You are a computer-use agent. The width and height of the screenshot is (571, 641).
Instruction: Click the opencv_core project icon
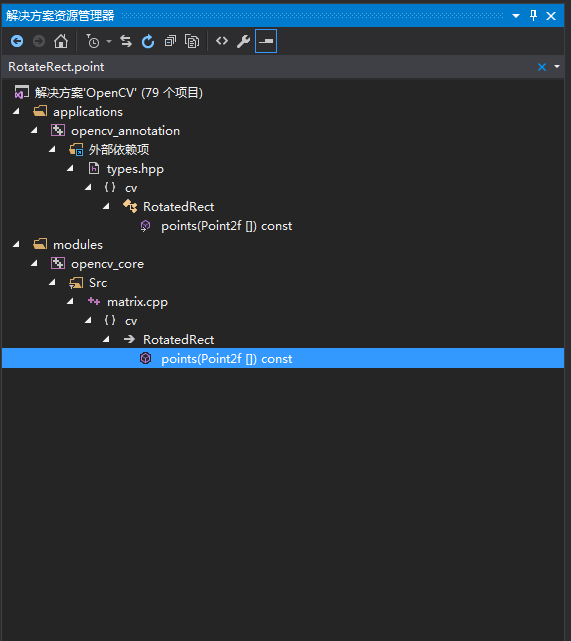(58, 264)
